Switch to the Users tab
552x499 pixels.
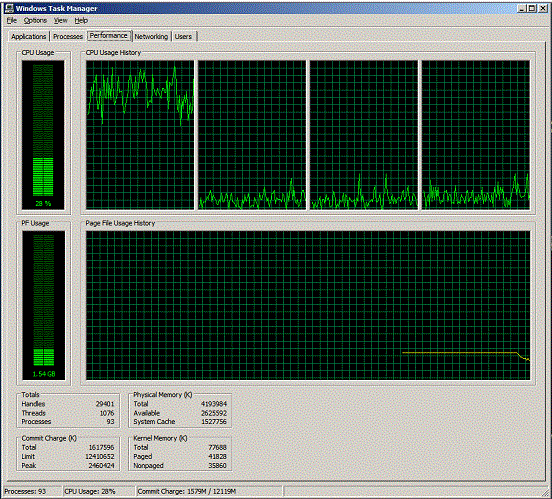tap(183, 36)
